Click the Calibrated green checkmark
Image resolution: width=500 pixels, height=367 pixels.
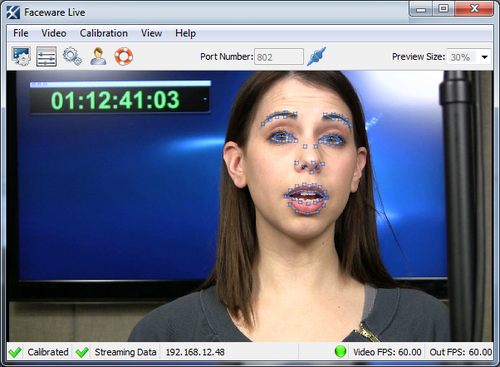point(15,352)
